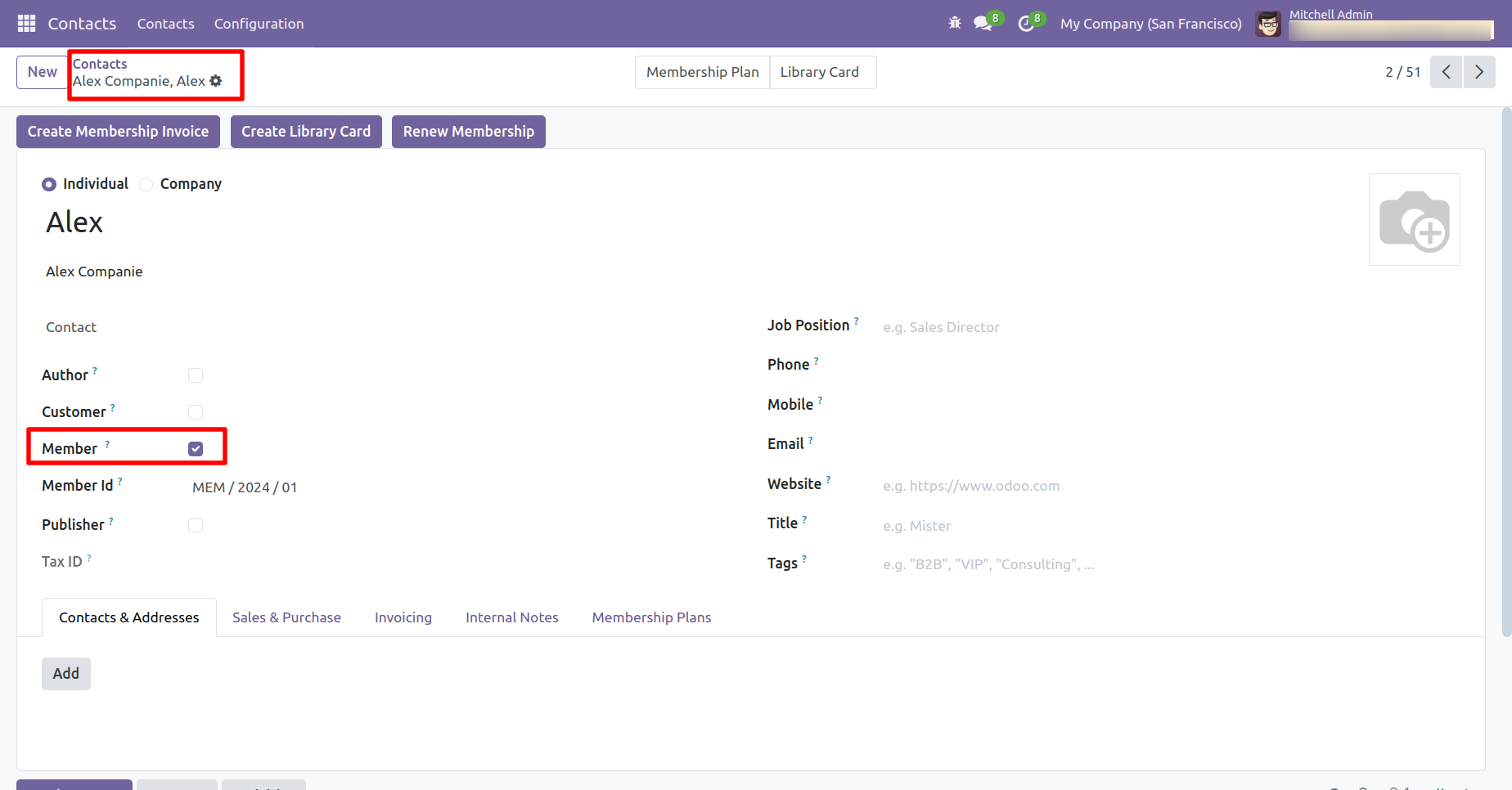Show help tooltip for Member
Image resolution: width=1512 pixels, height=790 pixels.
tap(107, 444)
